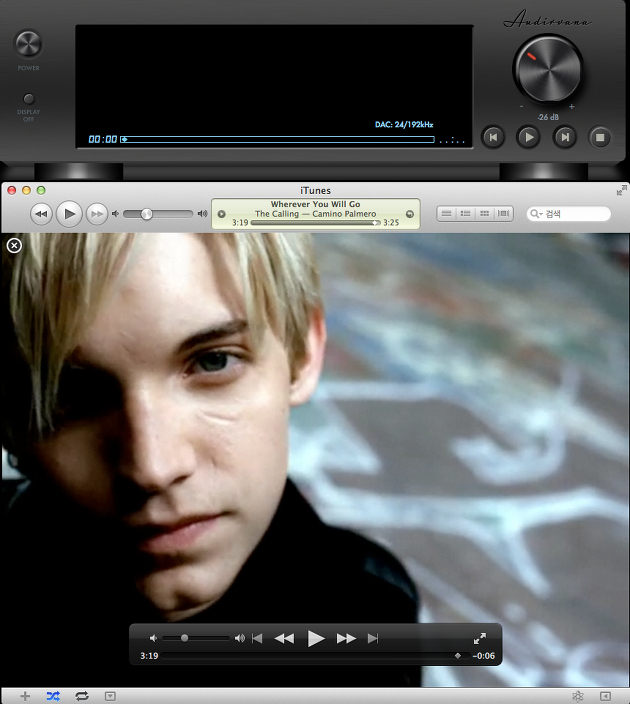Click the music video frame
Image resolution: width=630 pixels, height=704 pixels.
tap(315, 460)
